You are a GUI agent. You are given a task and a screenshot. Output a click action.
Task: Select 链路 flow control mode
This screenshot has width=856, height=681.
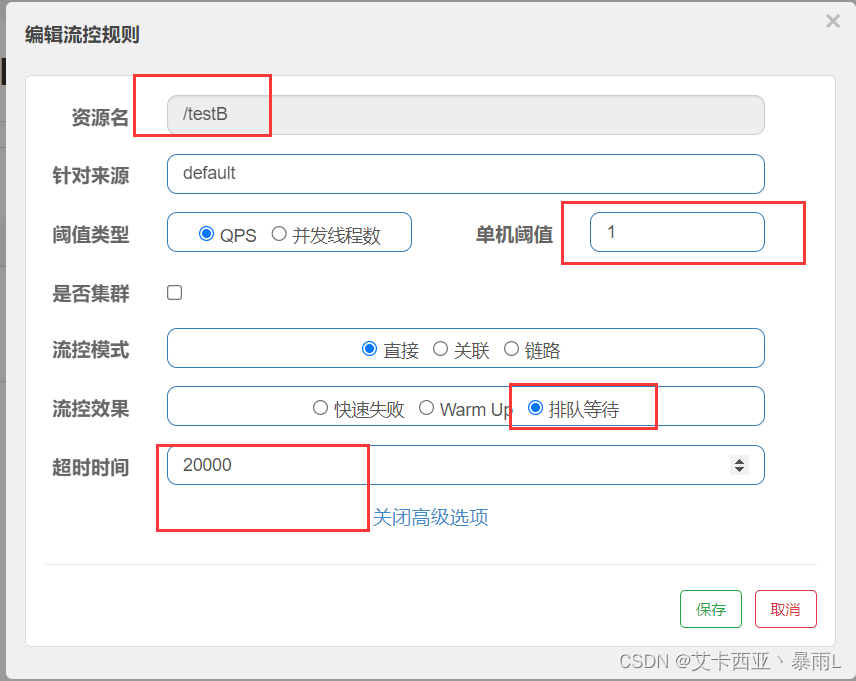coord(511,348)
